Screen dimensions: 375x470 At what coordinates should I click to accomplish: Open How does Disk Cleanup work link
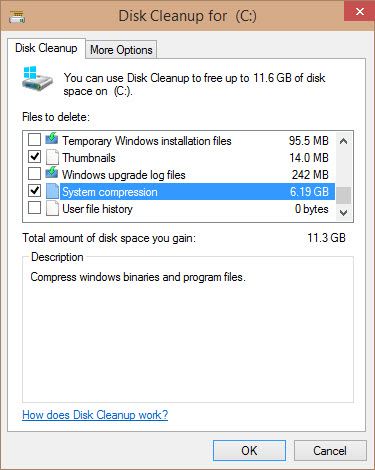tap(95, 415)
